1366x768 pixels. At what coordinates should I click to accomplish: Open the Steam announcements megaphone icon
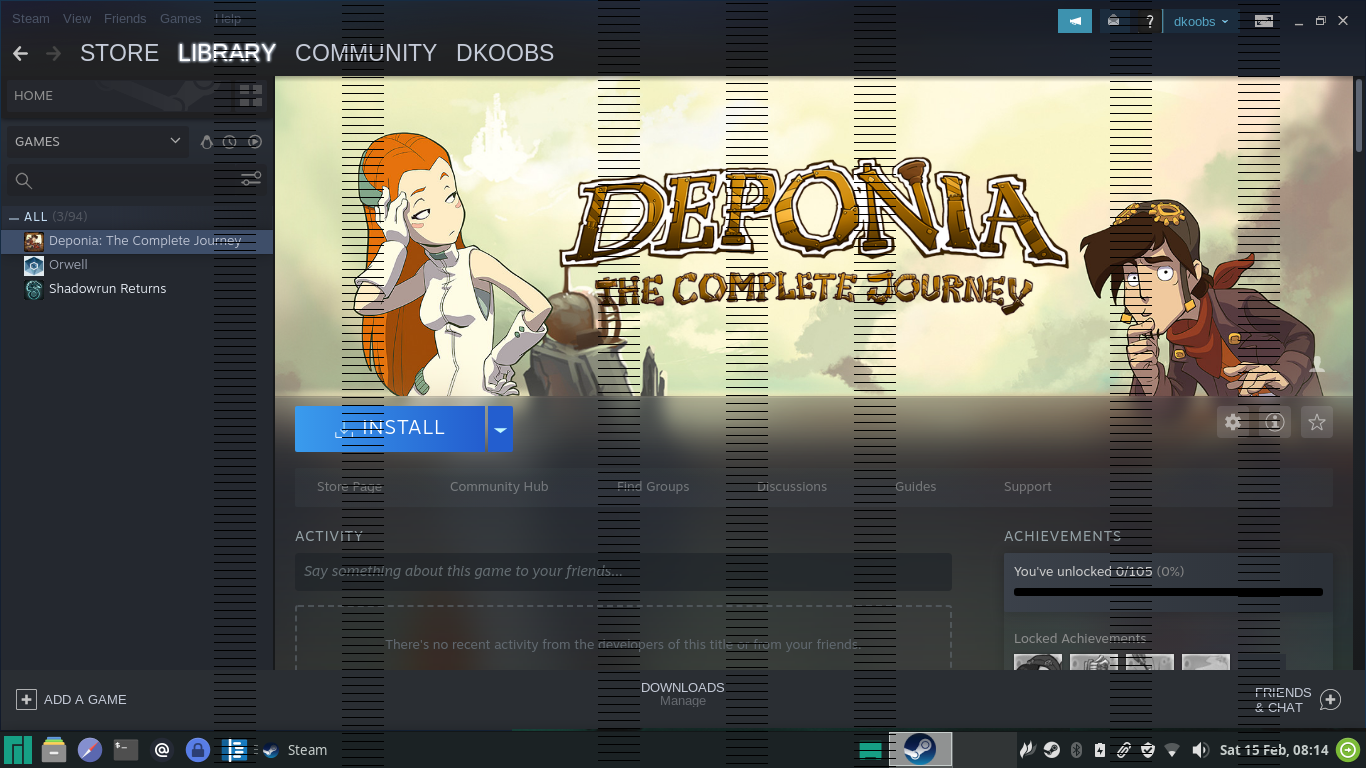pyautogui.click(x=1075, y=21)
